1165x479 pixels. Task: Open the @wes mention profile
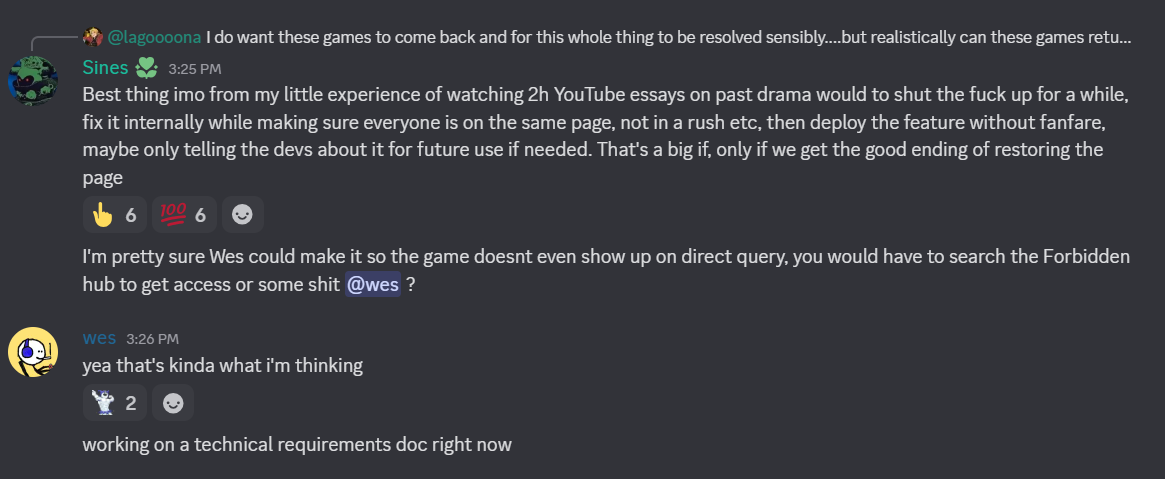373,285
